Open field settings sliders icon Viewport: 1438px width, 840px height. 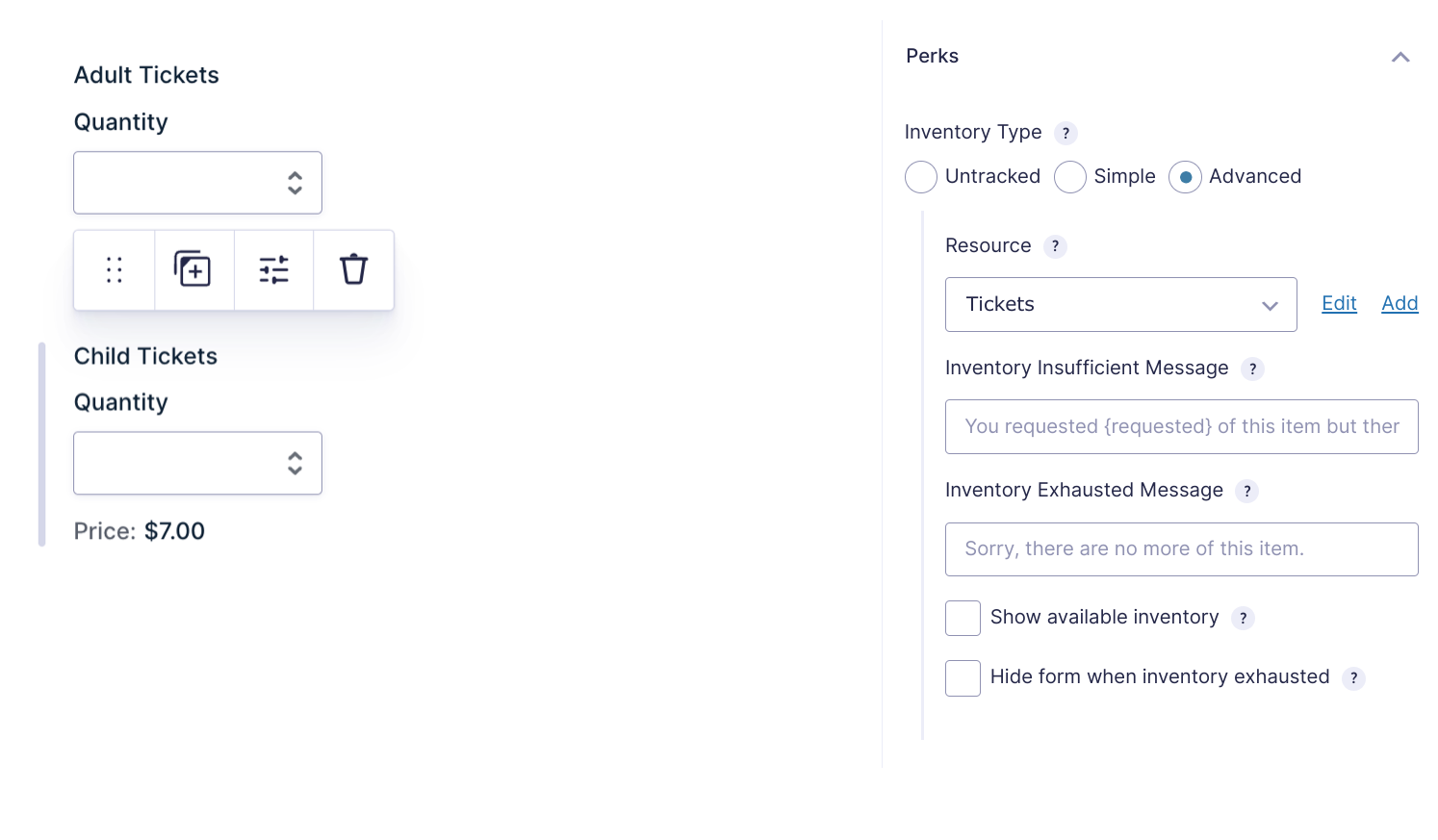click(273, 270)
